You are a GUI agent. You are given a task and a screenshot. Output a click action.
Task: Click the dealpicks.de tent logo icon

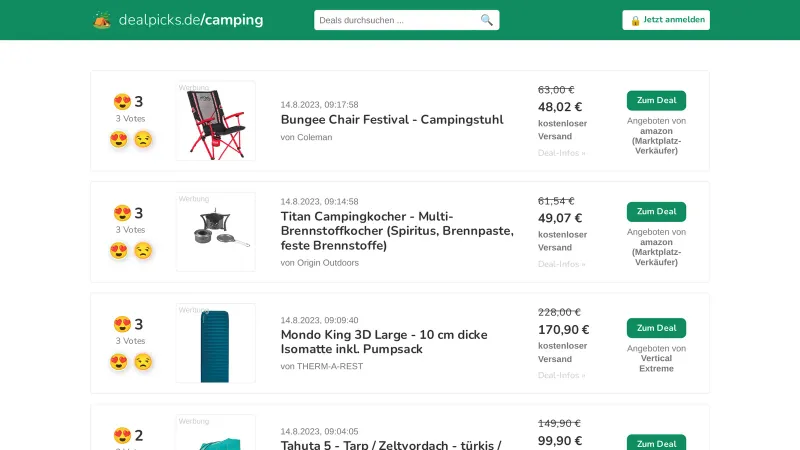coord(102,20)
